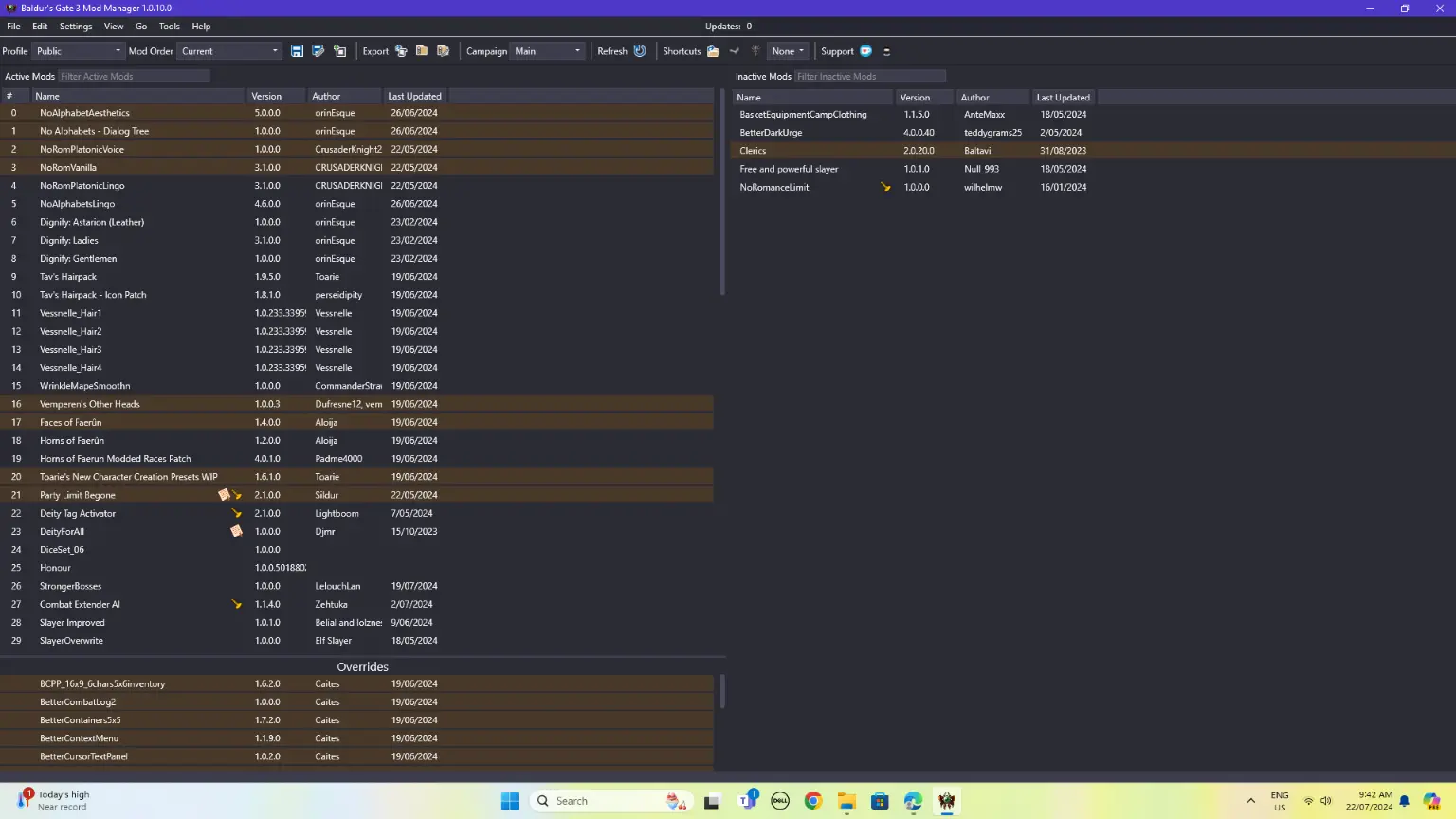Click the Filter Active Mods field

coord(134,76)
